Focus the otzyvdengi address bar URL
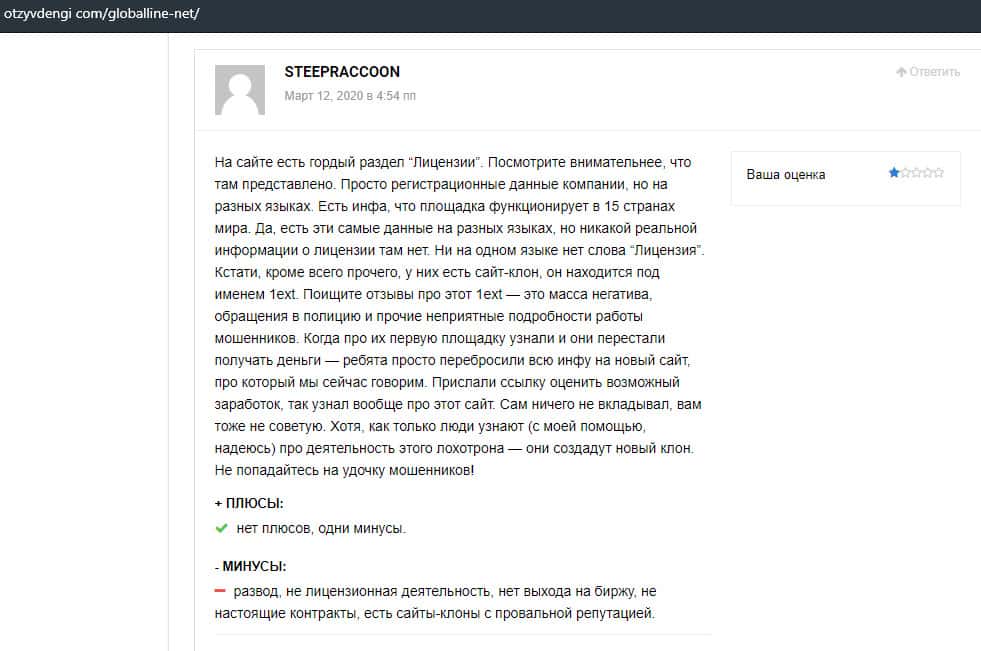981x651 pixels. coord(102,14)
